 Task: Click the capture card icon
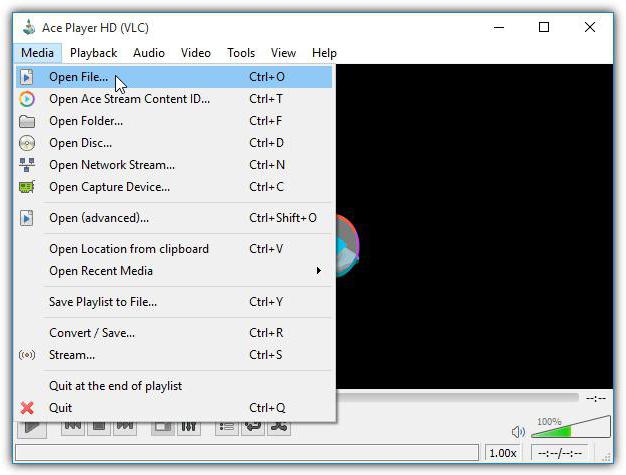[x=27, y=187]
